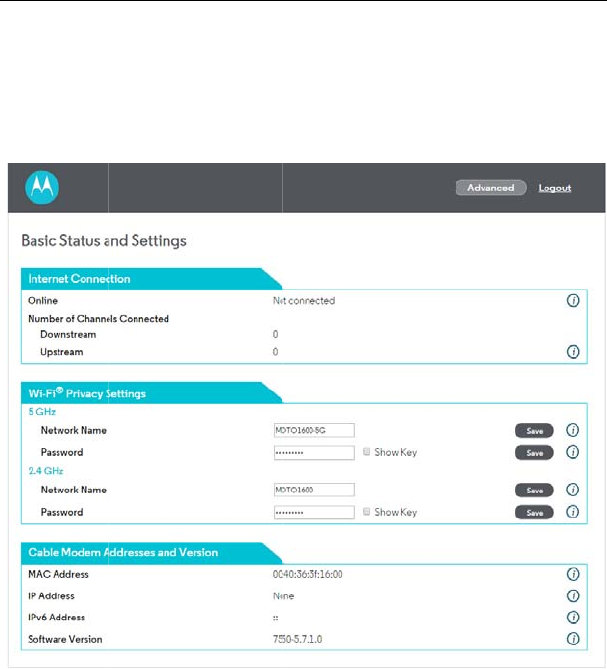607x669 pixels.
Task: Open info icon for IPv6 Address
Action: (573, 617)
